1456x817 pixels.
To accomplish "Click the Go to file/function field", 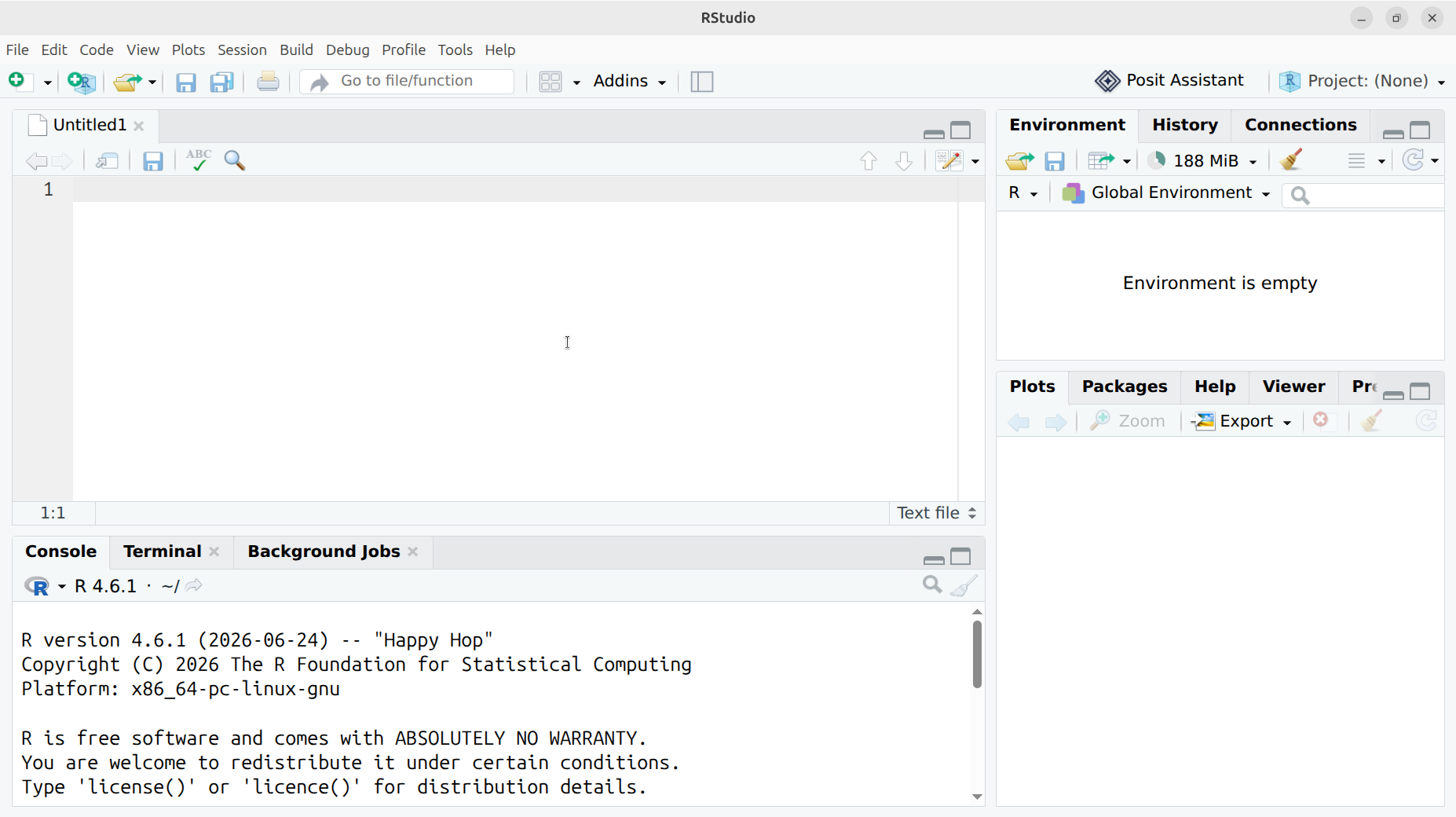I will click(407, 81).
